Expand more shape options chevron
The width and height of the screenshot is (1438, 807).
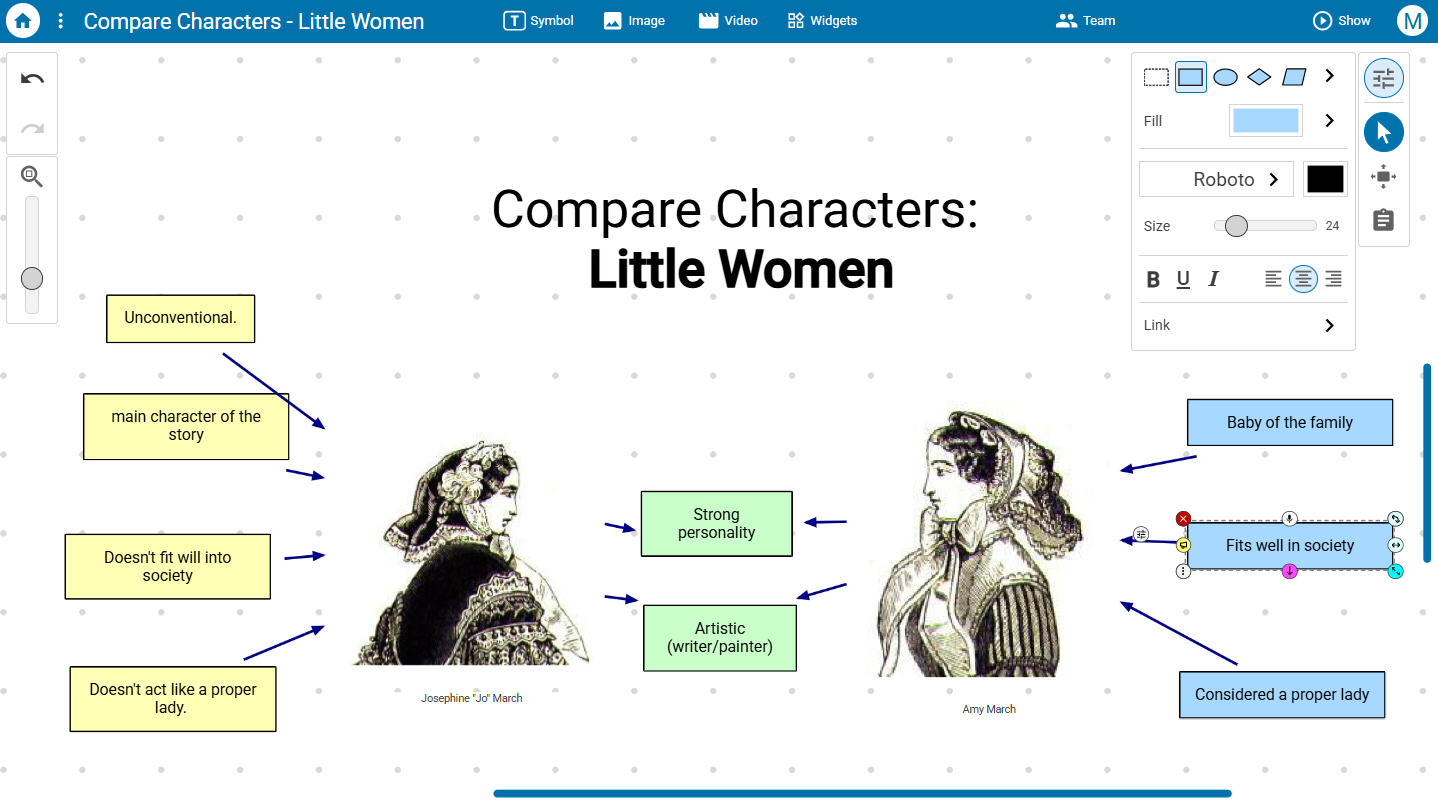point(1329,76)
